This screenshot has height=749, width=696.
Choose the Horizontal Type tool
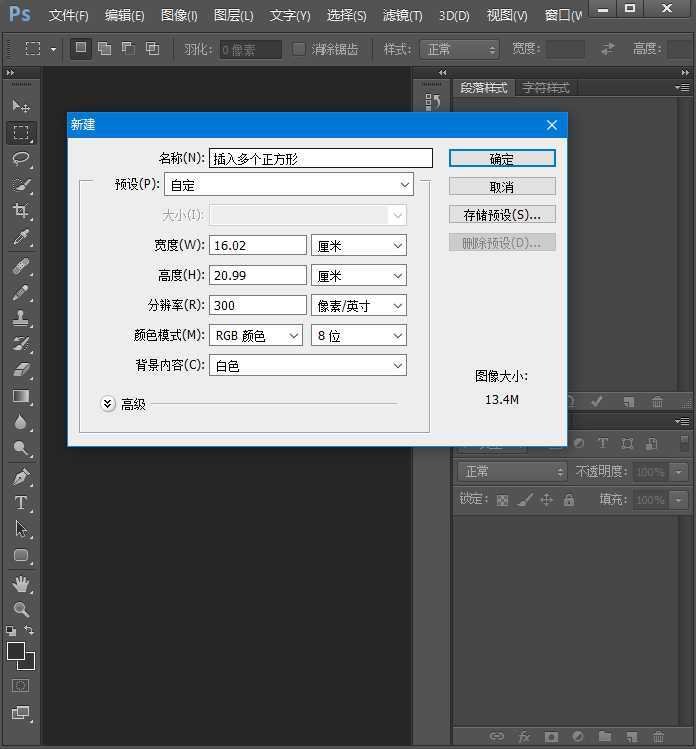[x=21, y=503]
